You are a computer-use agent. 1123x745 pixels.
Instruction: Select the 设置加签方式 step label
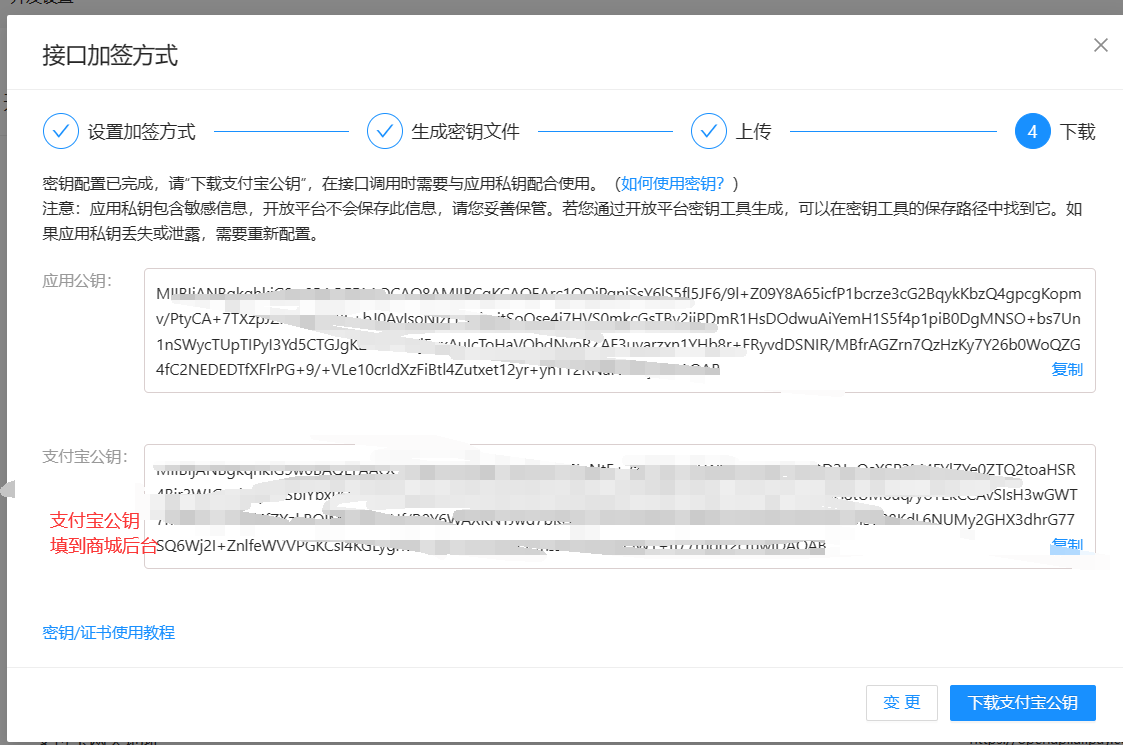(x=142, y=132)
